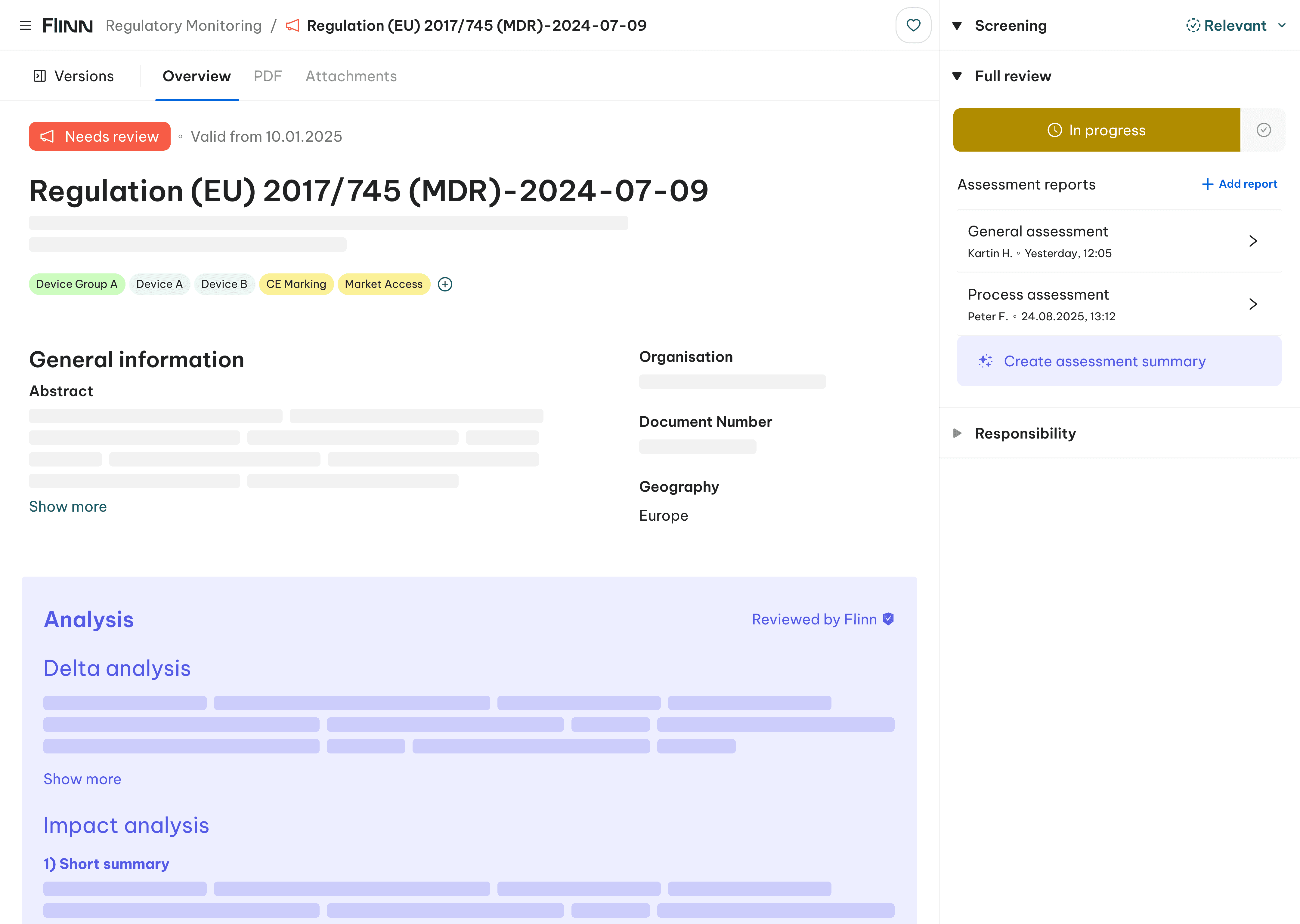Click the Needs review status badge
The height and width of the screenshot is (924, 1300).
pyautogui.click(x=100, y=137)
